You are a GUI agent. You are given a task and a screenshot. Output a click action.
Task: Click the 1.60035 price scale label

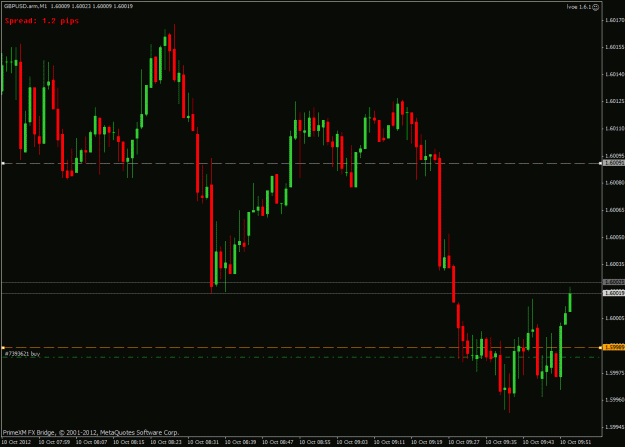(x=614, y=264)
